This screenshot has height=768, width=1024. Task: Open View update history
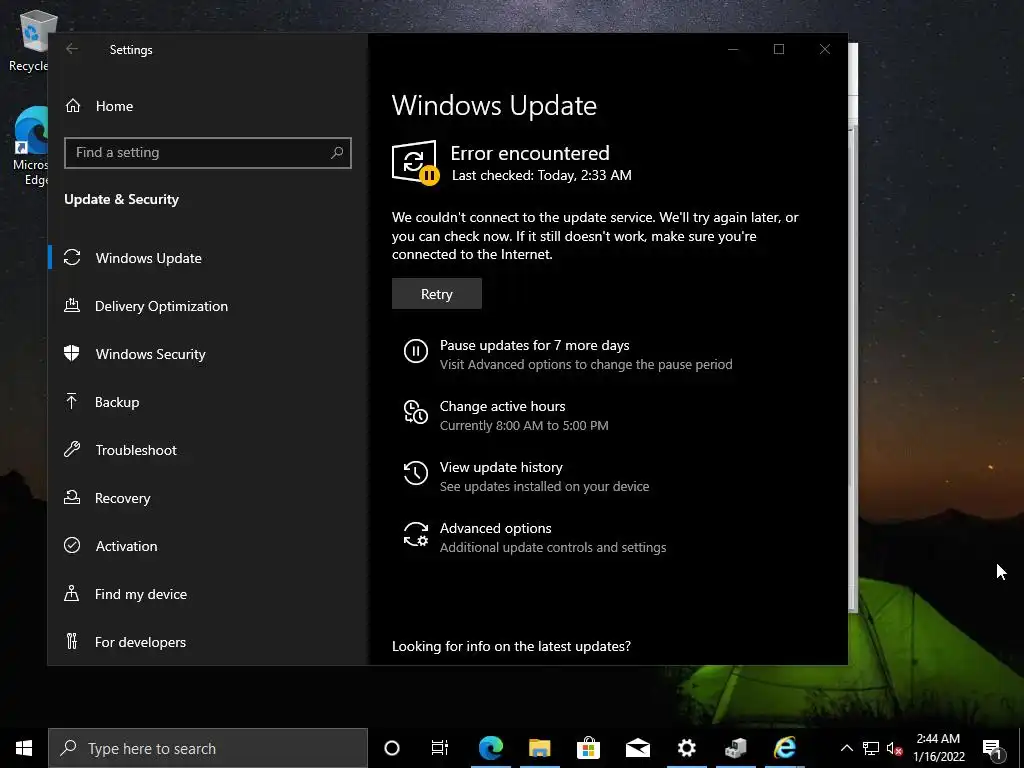pos(501,467)
